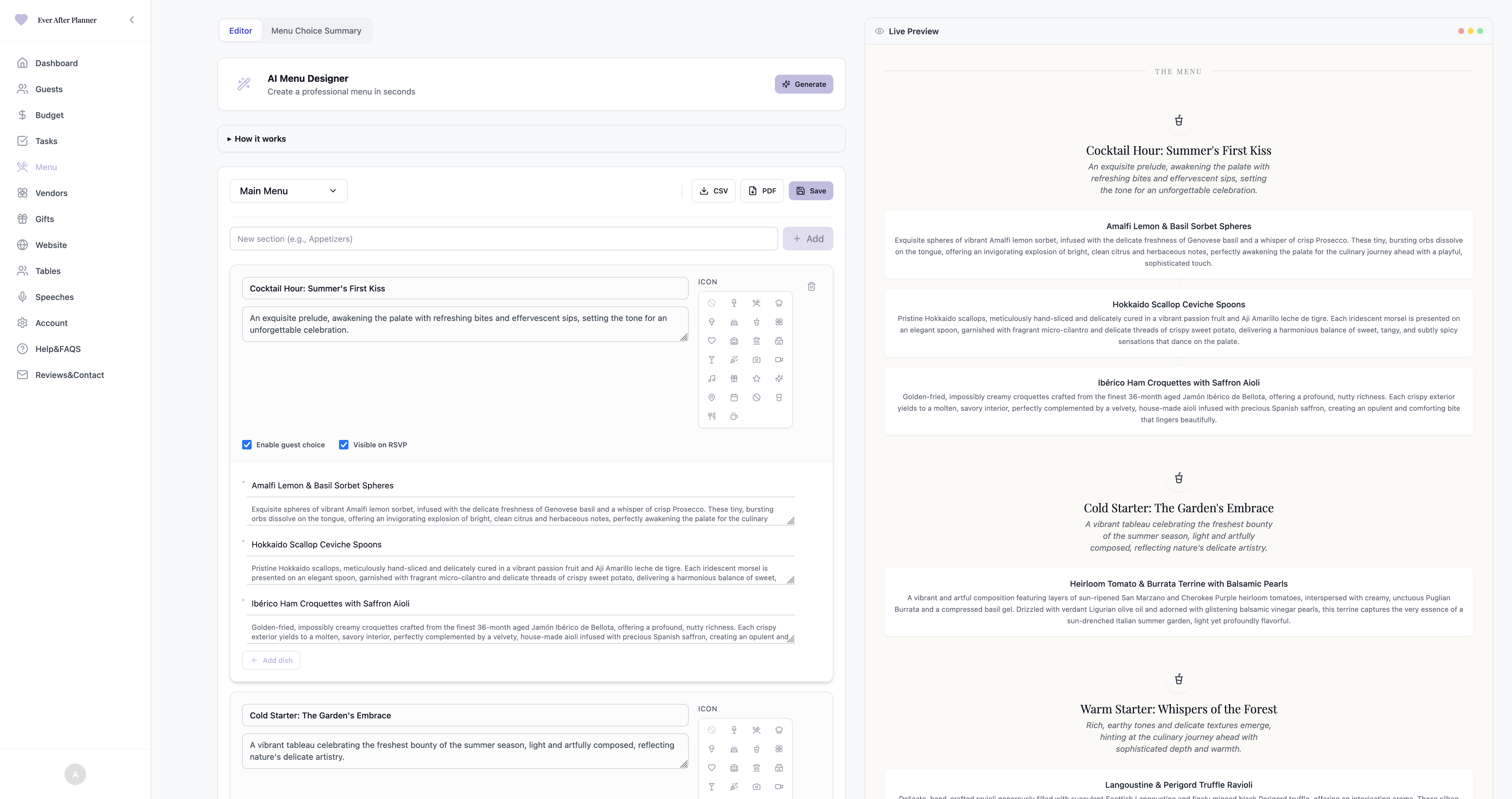Switch to Menu Choice Summary tab
Screen dimensions: 1512x799
tap(316, 30)
